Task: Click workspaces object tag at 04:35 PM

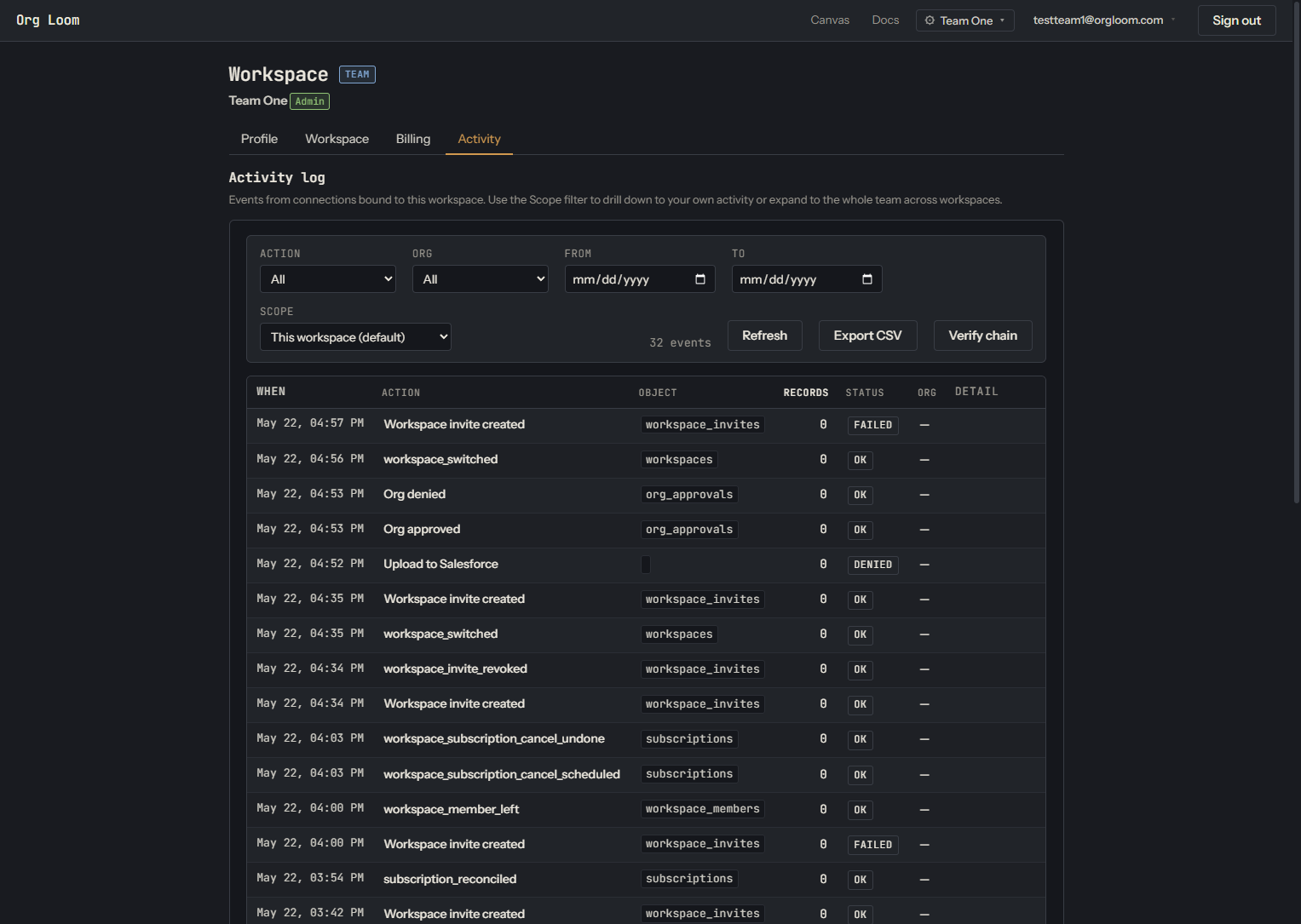Action: point(678,634)
